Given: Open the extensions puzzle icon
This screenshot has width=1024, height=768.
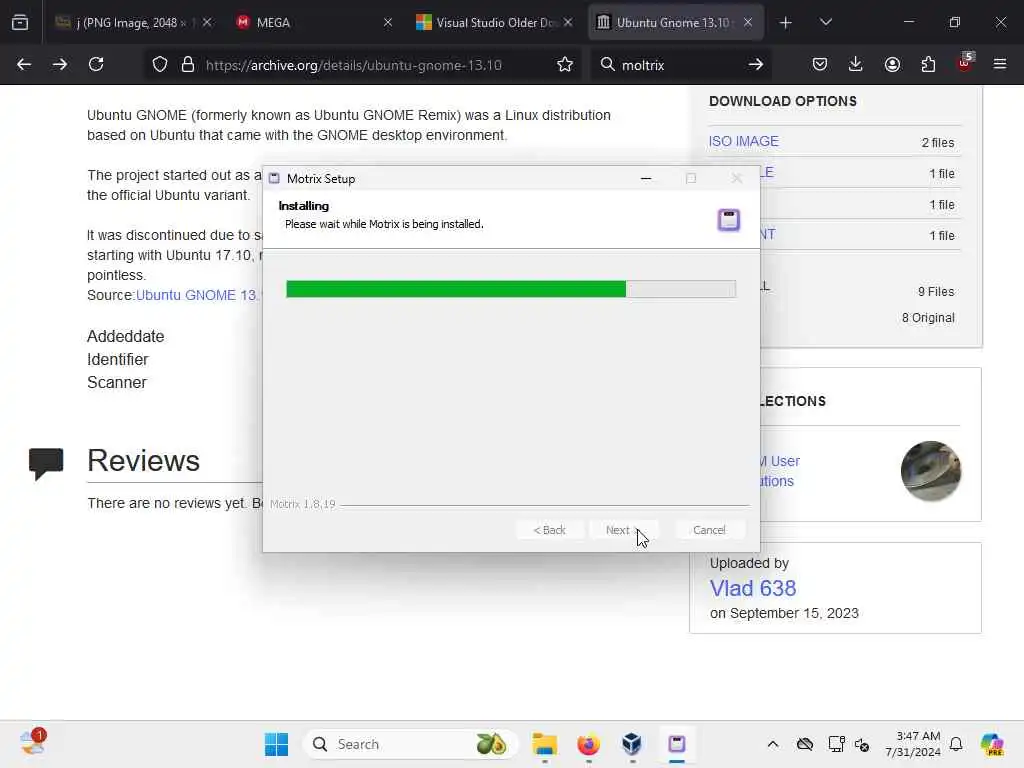Looking at the screenshot, I should (928, 64).
